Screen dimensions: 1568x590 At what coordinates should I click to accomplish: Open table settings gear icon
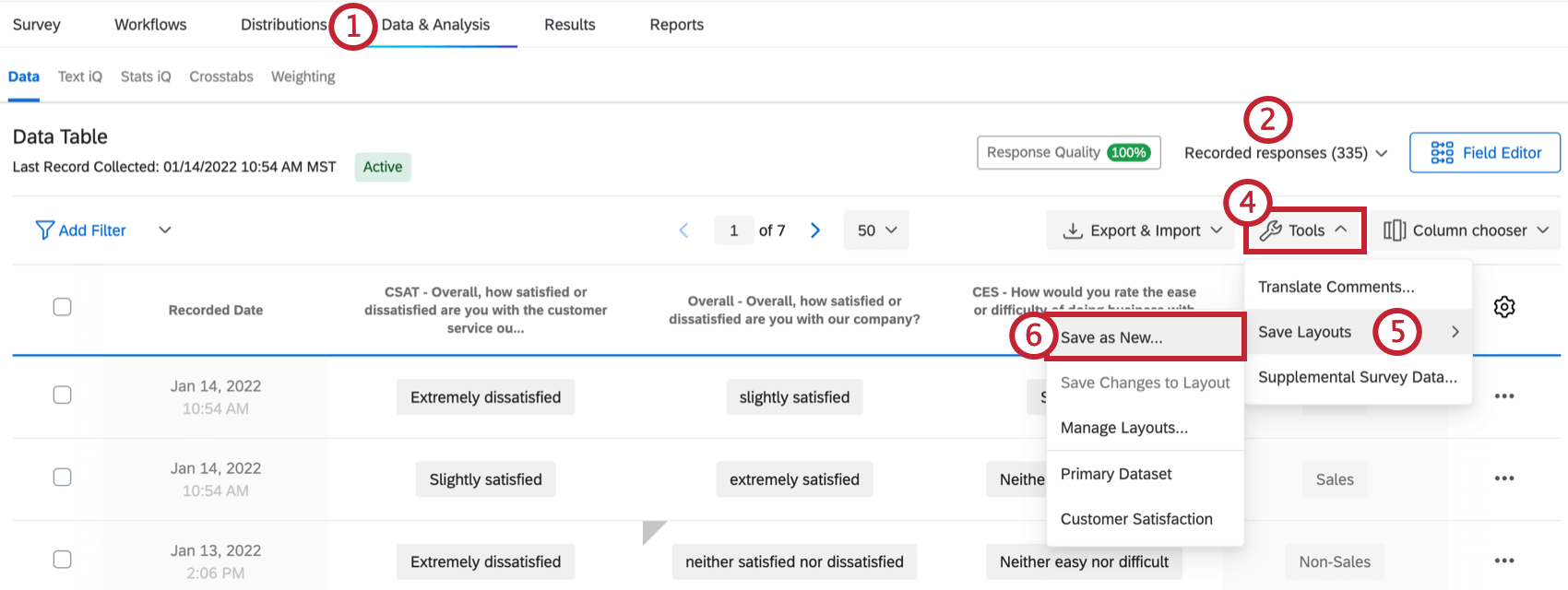coord(1503,307)
